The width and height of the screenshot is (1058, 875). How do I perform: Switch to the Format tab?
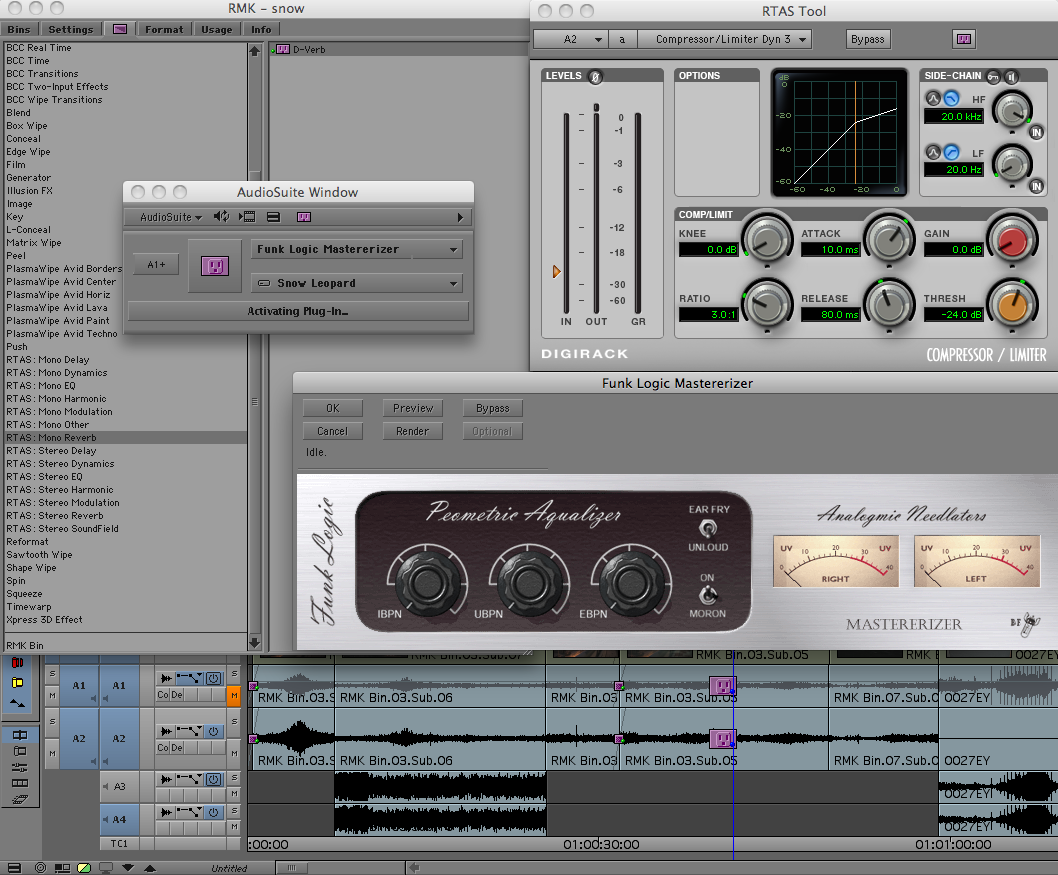164,29
